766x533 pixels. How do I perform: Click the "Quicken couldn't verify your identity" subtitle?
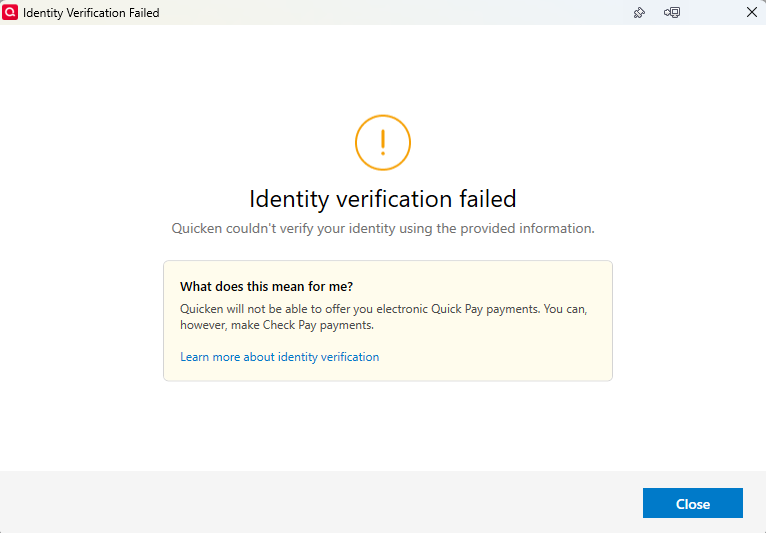[383, 228]
